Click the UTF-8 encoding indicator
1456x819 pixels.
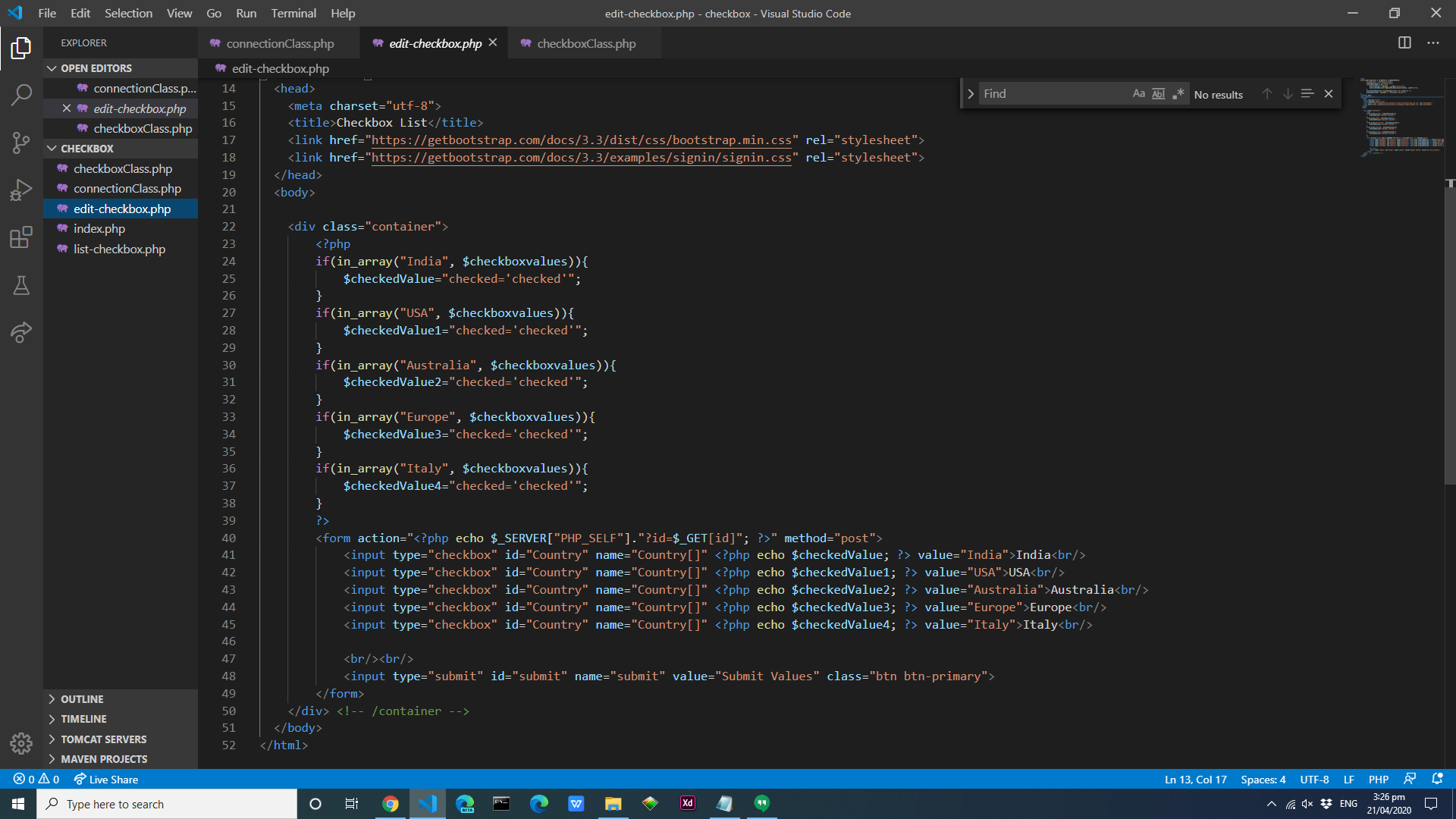point(1314,779)
